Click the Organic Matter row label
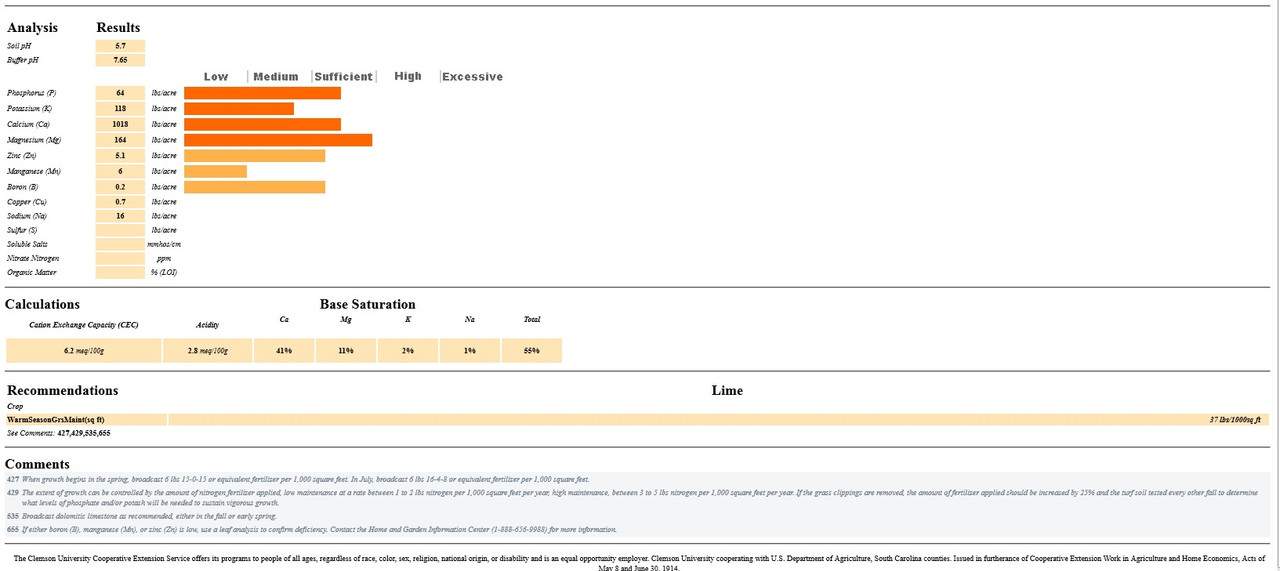This screenshot has width=1280, height=571. point(31,272)
